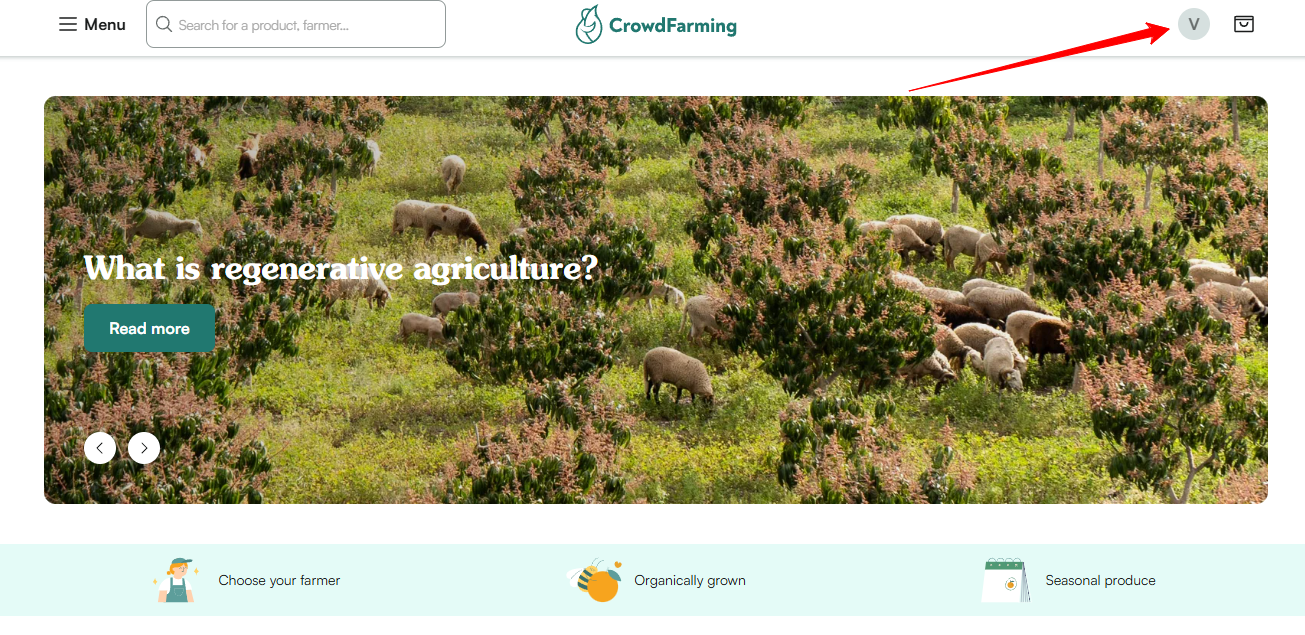The image size is (1305, 635).
Task: Click the farmer illustration icon
Action: coord(177,580)
